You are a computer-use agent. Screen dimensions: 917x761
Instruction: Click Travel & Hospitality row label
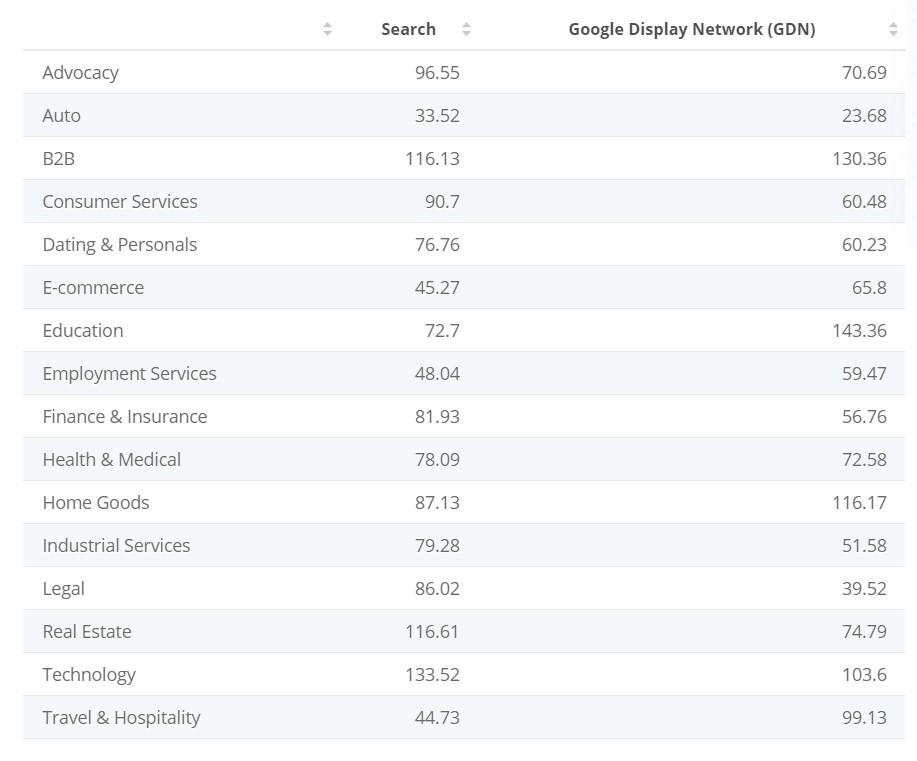pos(122,717)
